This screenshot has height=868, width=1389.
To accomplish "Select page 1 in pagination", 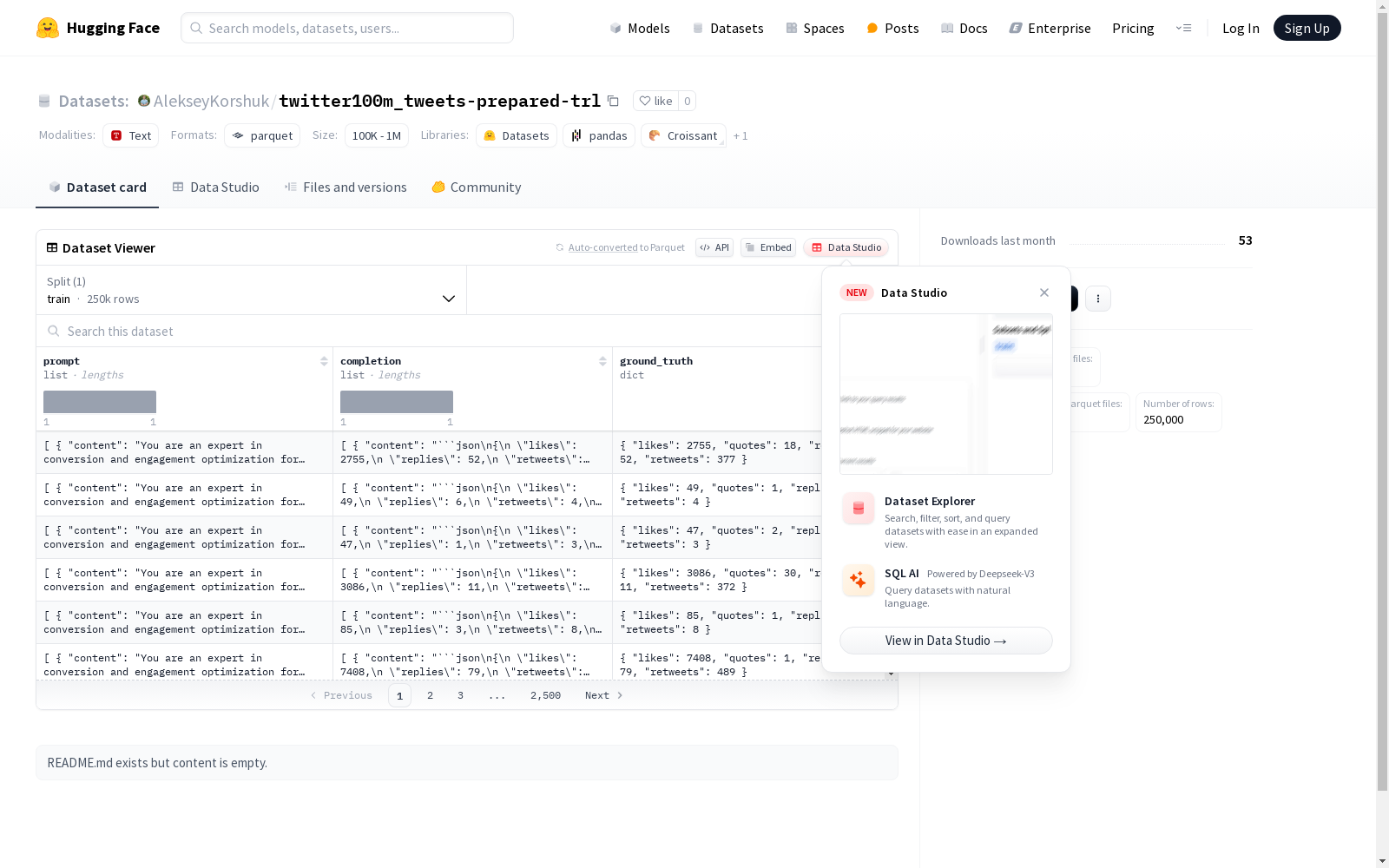I will point(399,695).
